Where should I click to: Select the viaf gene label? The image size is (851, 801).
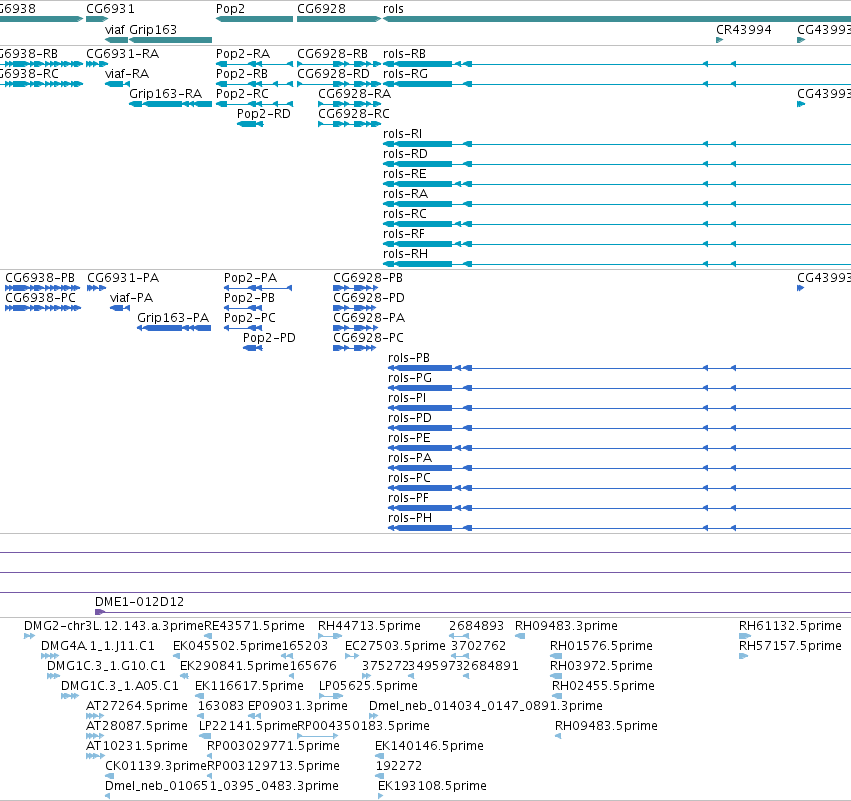click(x=115, y=29)
